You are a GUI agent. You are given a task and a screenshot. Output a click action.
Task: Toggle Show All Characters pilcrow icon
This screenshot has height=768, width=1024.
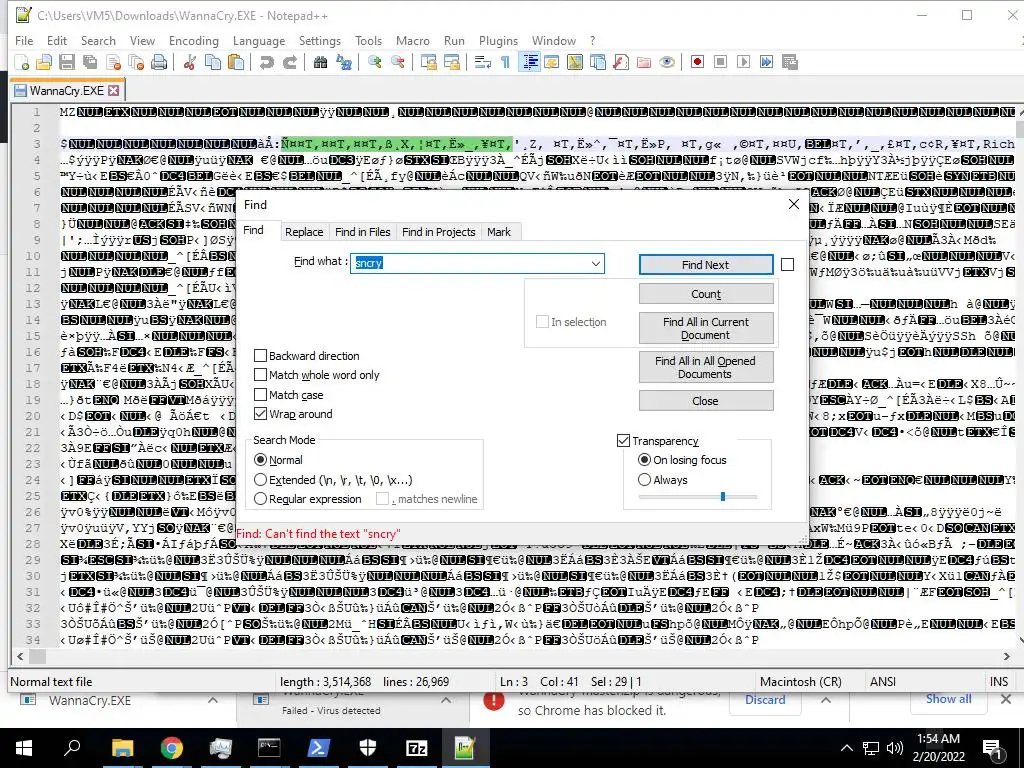click(505, 62)
